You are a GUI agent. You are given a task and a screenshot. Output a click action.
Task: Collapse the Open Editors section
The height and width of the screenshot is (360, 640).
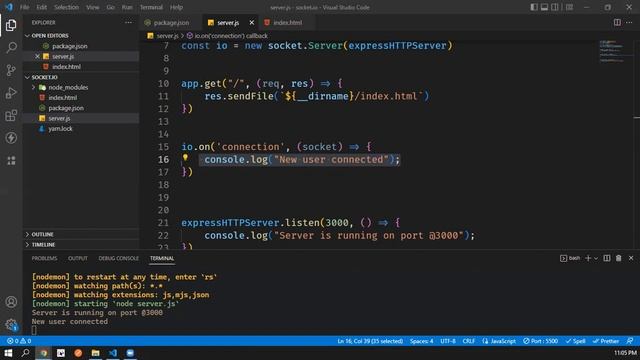pyautogui.click(x=49, y=36)
